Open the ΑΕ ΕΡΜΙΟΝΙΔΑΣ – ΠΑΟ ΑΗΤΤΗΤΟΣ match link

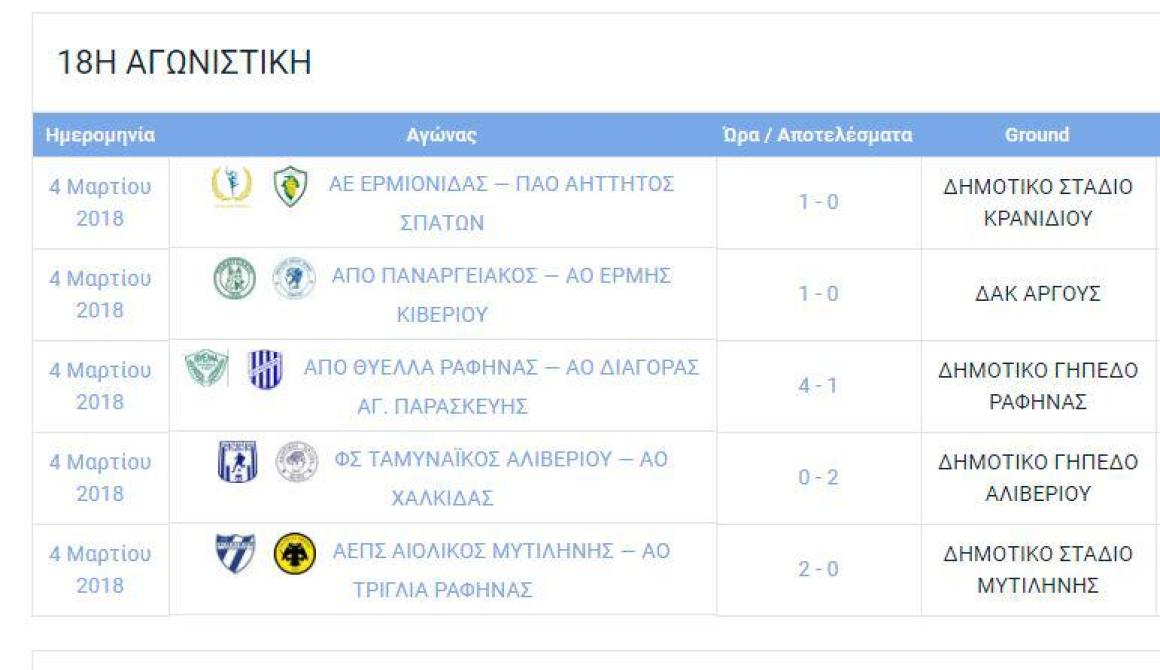(501, 203)
